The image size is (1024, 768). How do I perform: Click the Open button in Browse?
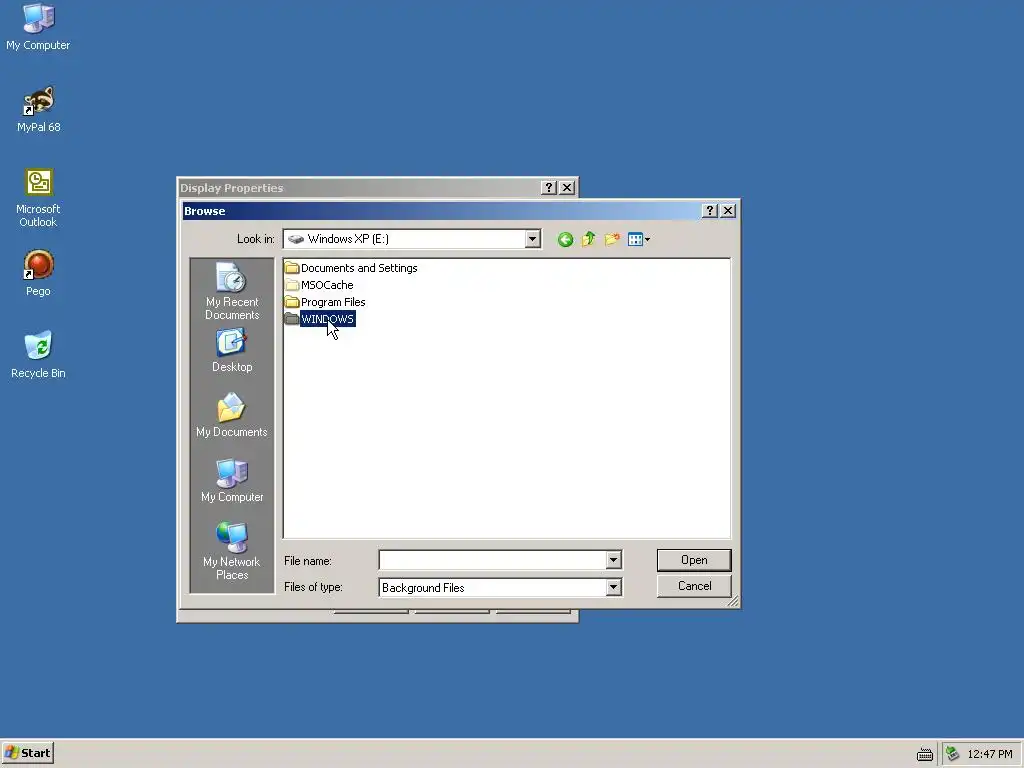pos(694,560)
